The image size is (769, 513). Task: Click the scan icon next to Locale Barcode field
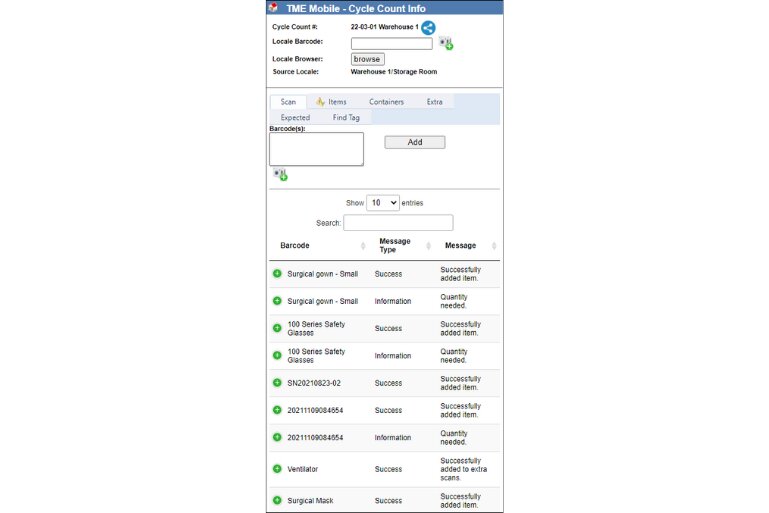pos(446,44)
